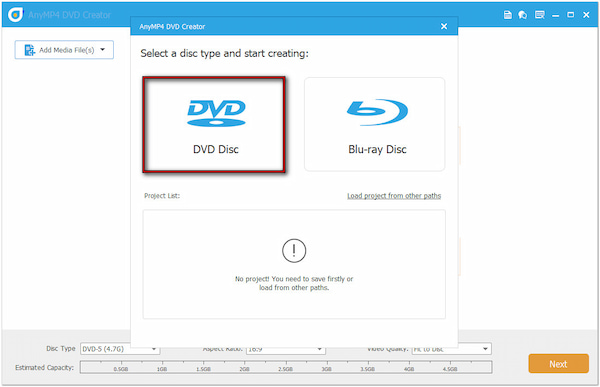Click the No project warning icon
The image size is (600, 387).
pyautogui.click(x=294, y=251)
